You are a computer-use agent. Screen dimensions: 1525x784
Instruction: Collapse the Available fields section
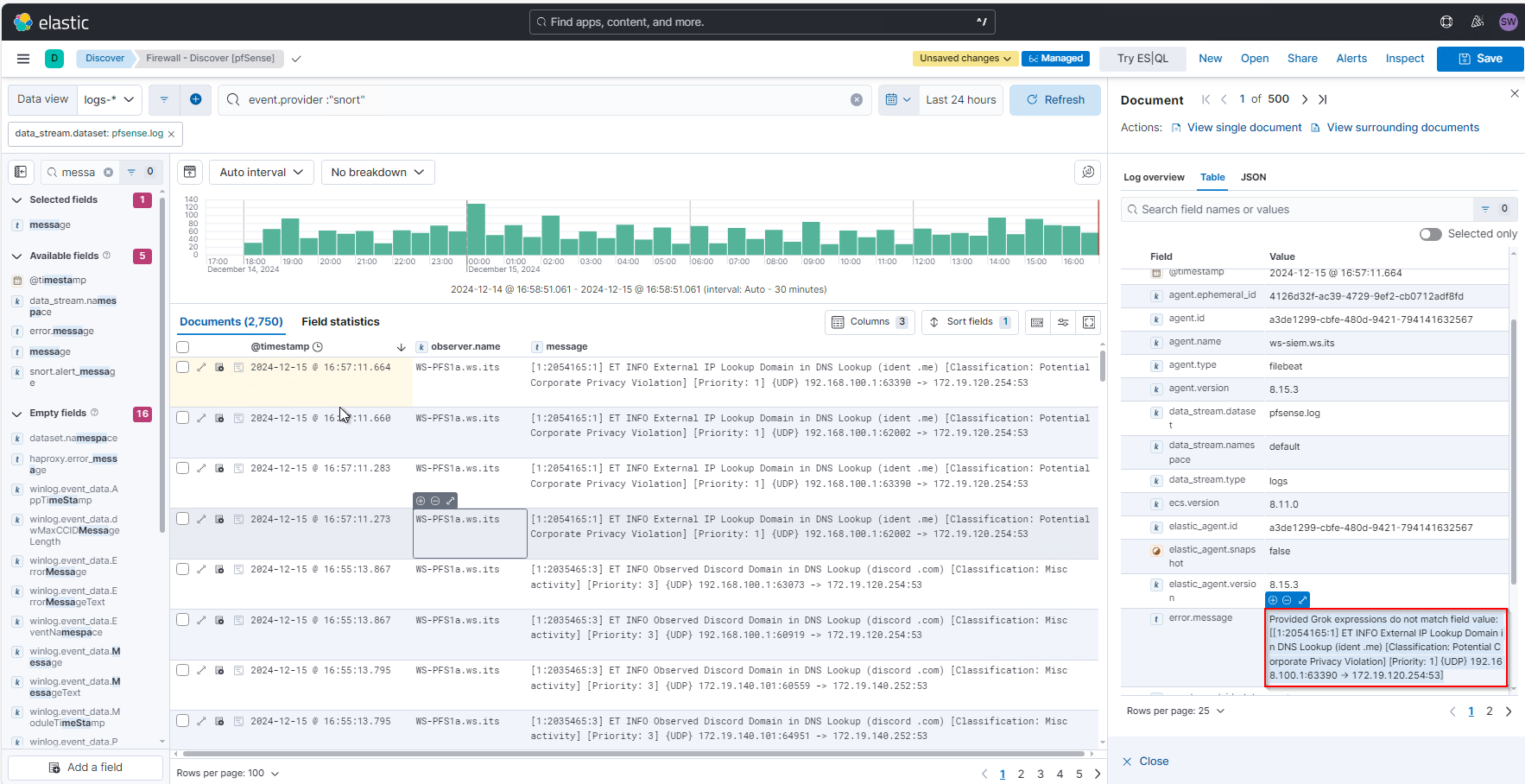pyautogui.click(x=16, y=256)
